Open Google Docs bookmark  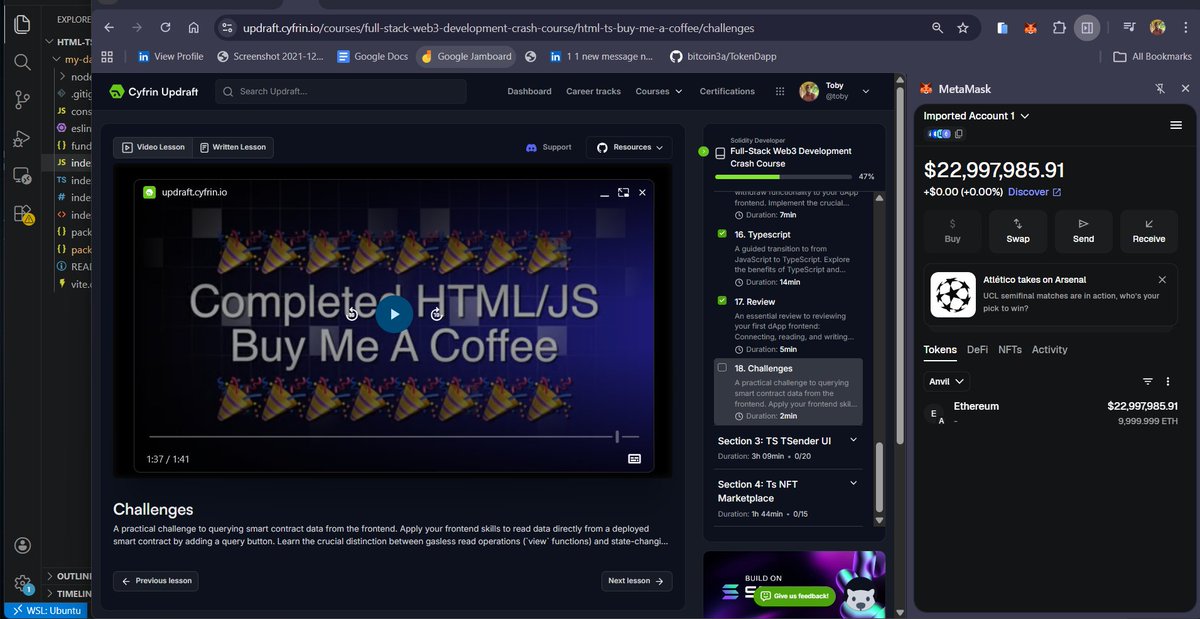373,57
